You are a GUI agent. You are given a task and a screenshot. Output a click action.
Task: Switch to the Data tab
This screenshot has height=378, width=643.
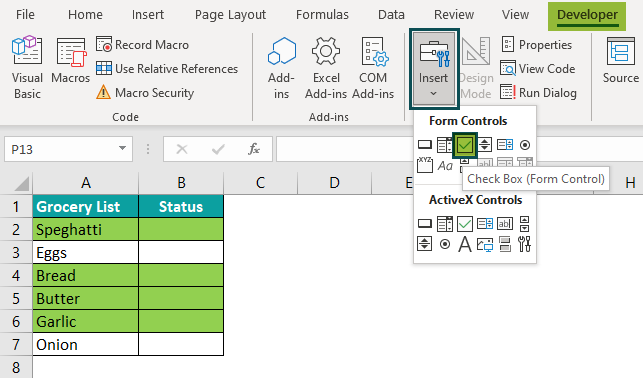tap(391, 15)
